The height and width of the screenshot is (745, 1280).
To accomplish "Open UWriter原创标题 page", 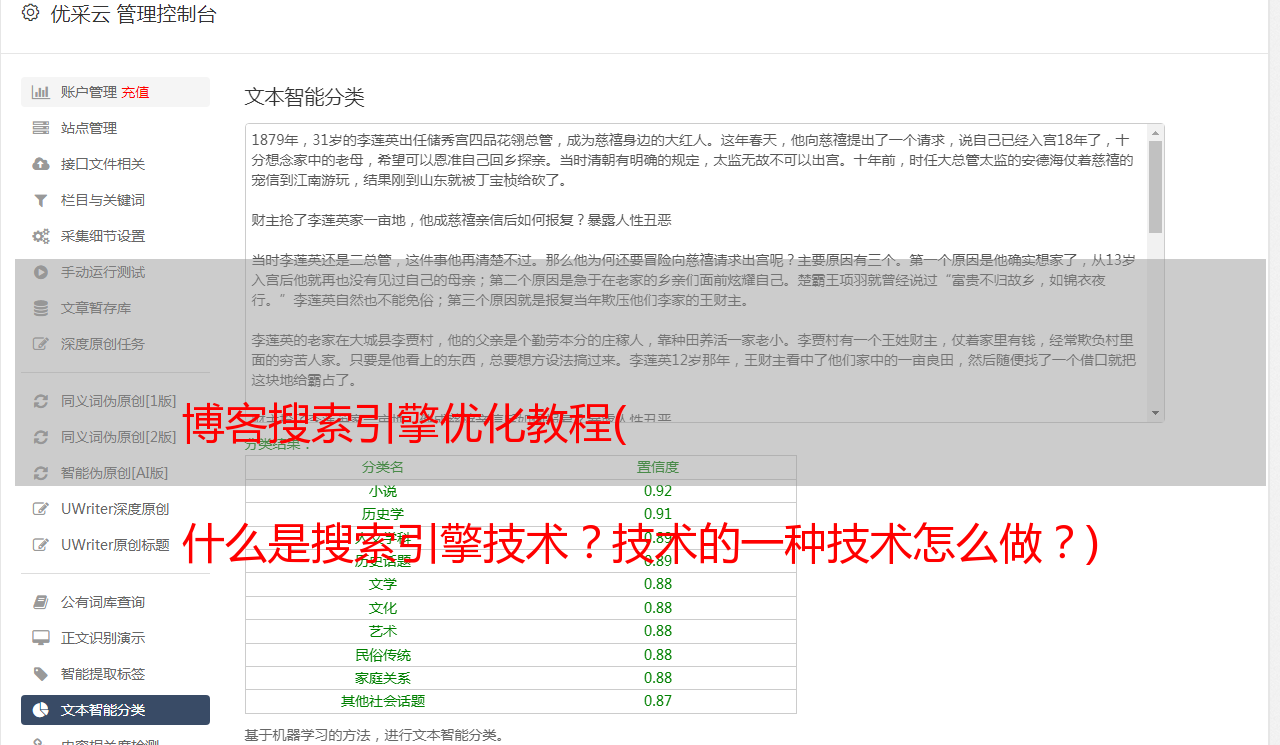I will 115,545.
